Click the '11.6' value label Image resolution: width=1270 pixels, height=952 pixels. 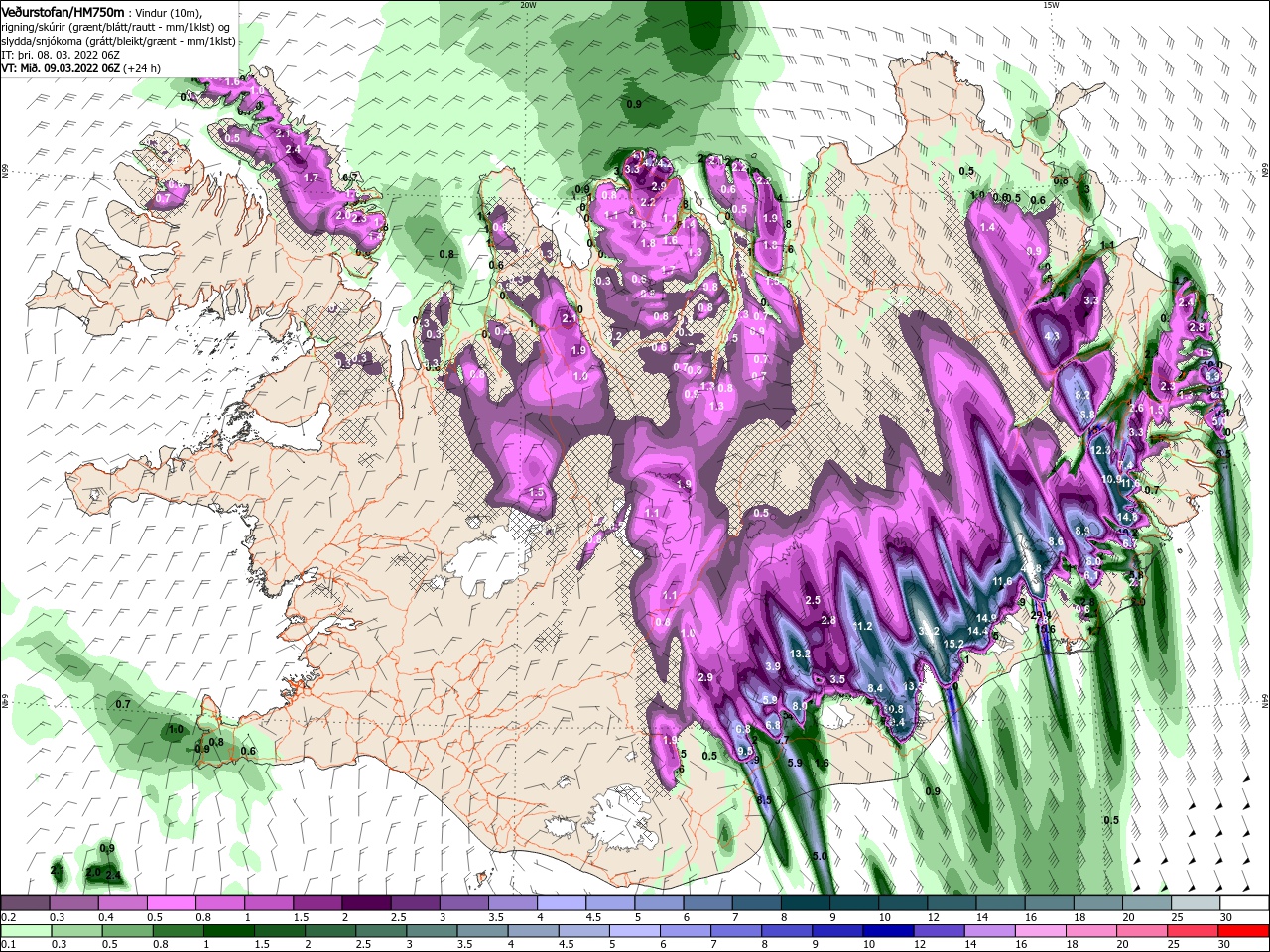point(1002,581)
